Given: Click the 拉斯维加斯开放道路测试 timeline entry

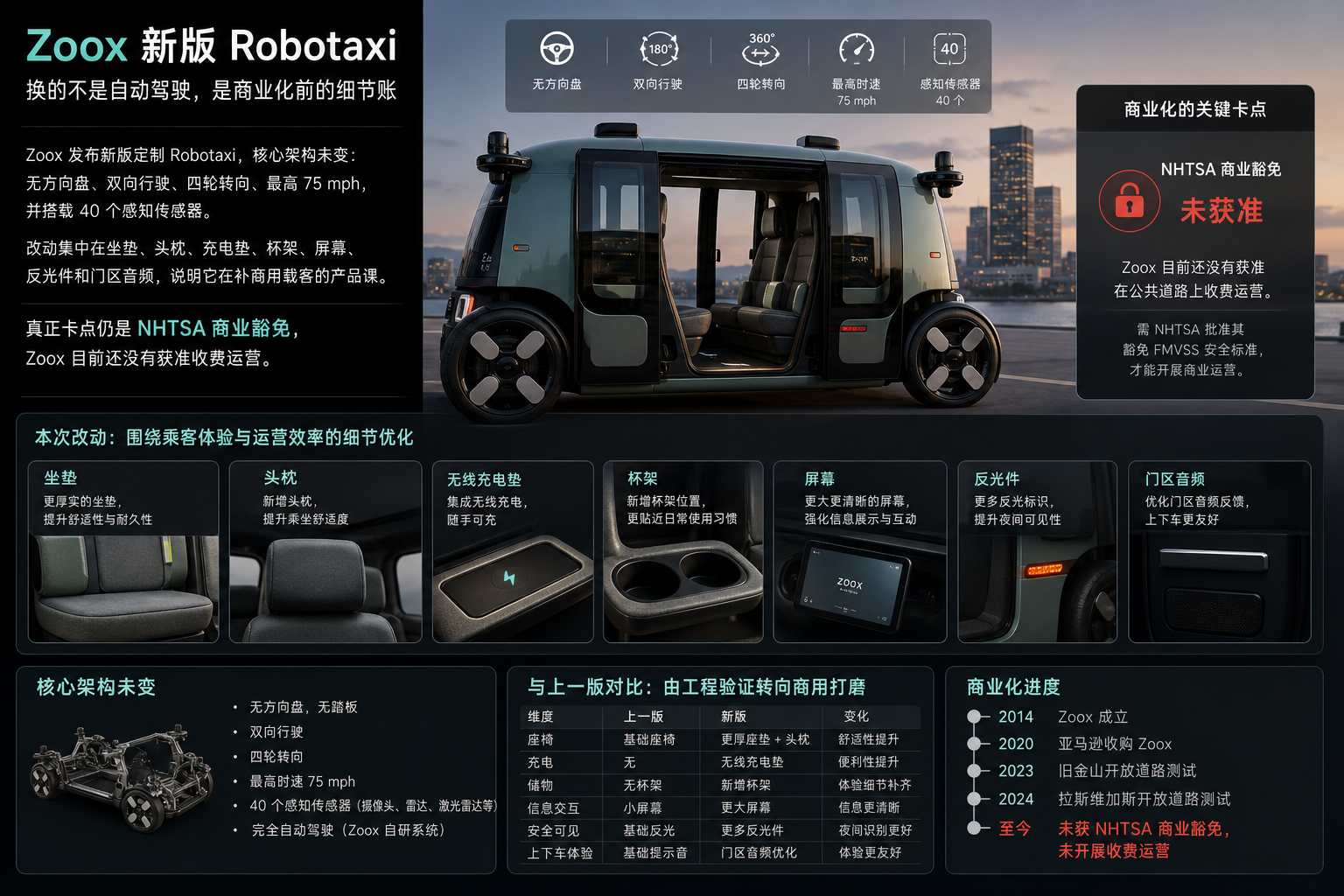Looking at the screenshot, I should (1144, 799).
